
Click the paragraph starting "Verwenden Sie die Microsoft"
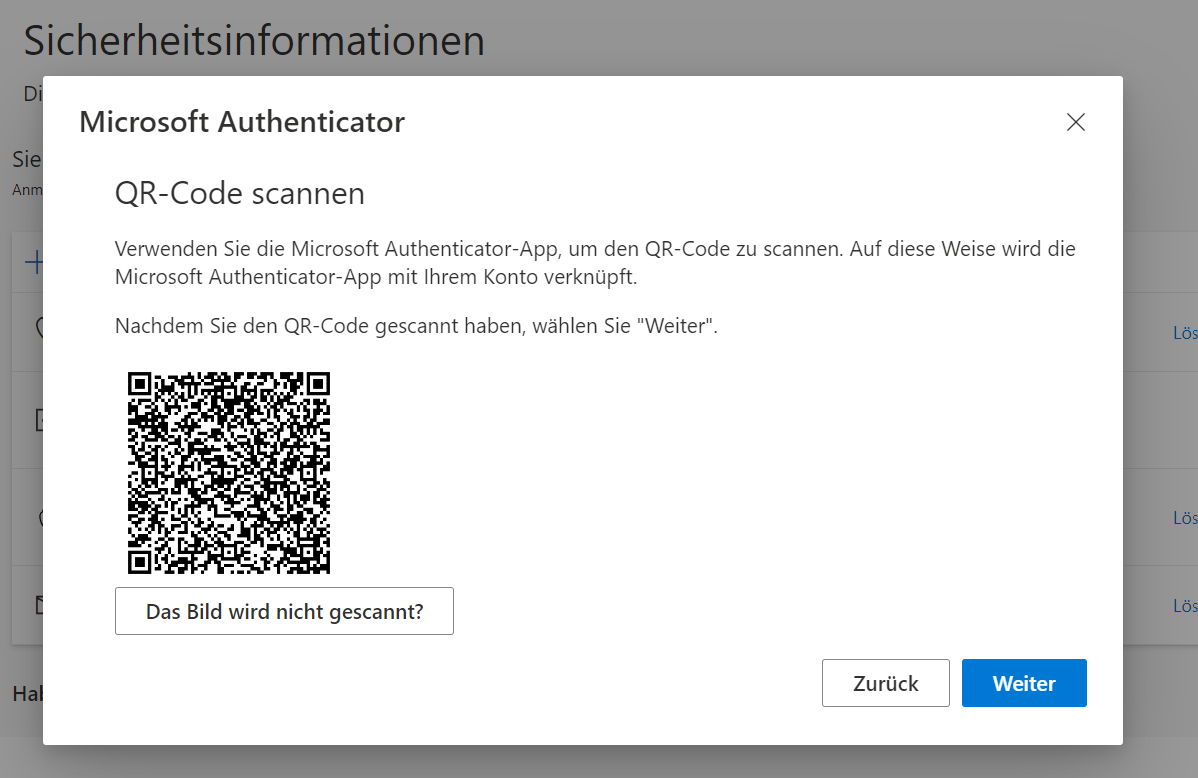tap(595, 262)
